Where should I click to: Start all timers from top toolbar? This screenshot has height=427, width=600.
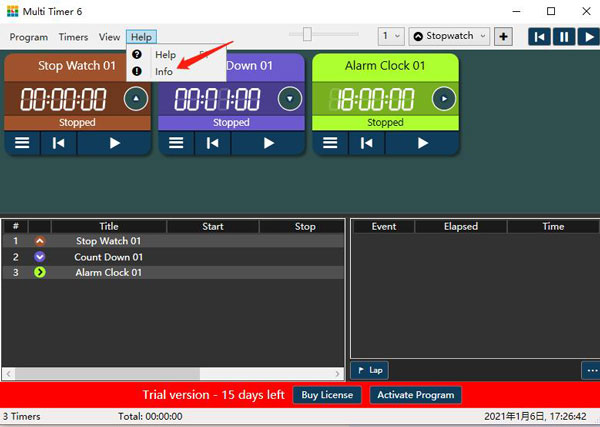click(589, 37)
